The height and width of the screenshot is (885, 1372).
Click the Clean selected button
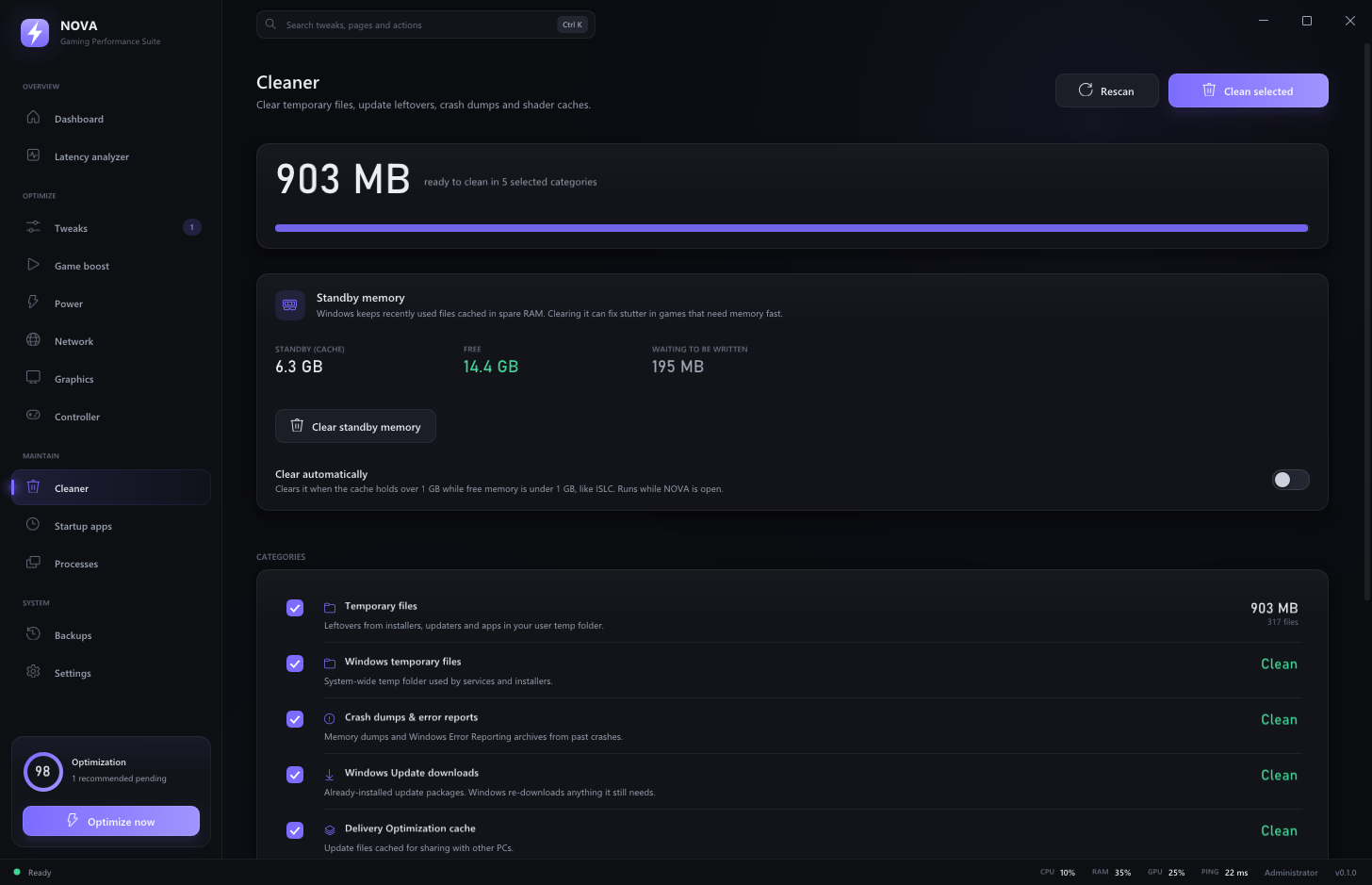(1249, 90)
